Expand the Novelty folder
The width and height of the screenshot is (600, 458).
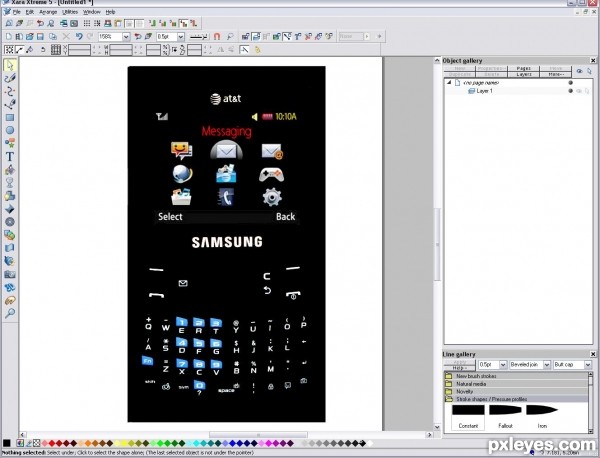click(448, 391)
